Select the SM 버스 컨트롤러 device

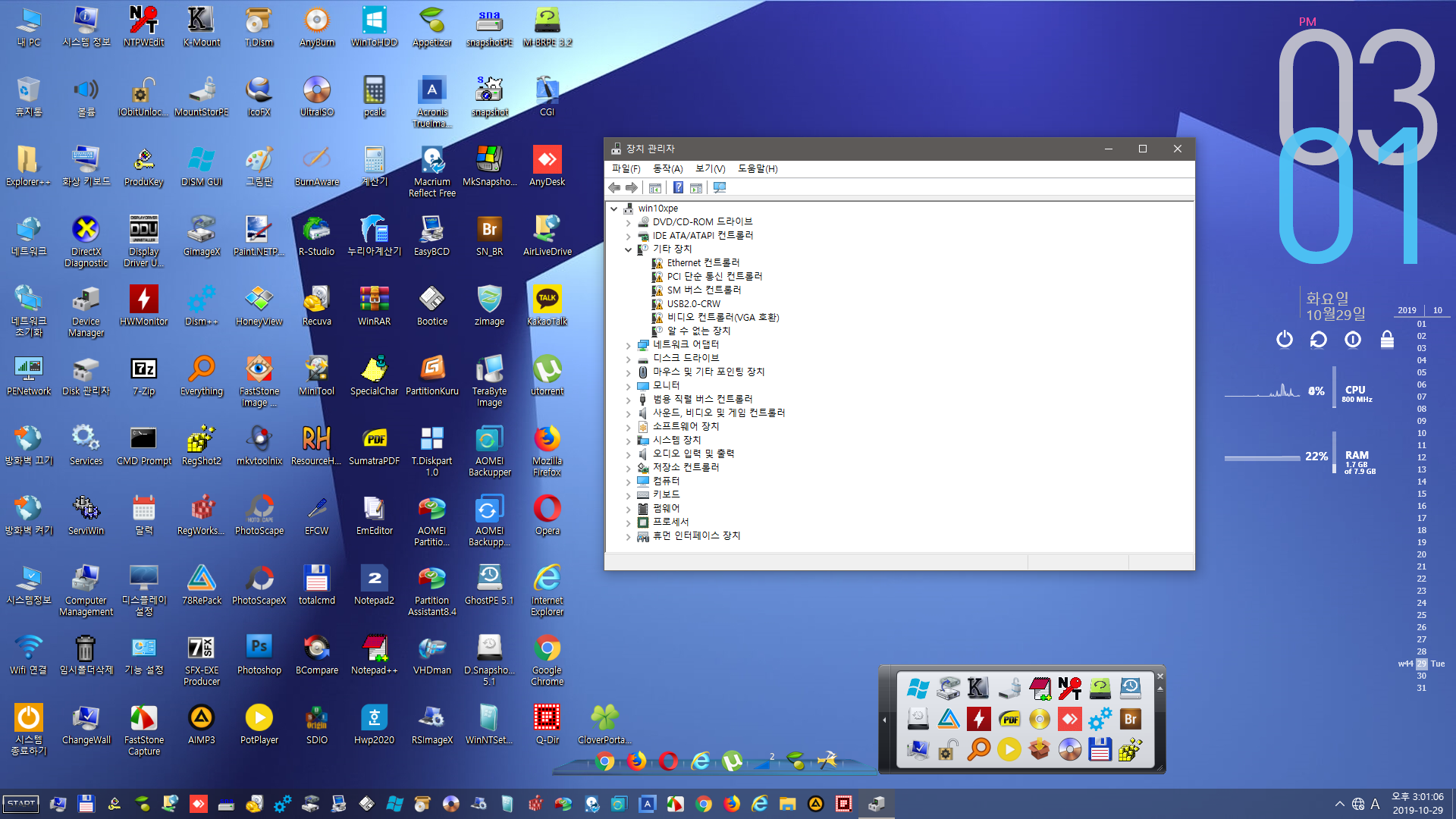pyautogui.click(x=704, y=290)
